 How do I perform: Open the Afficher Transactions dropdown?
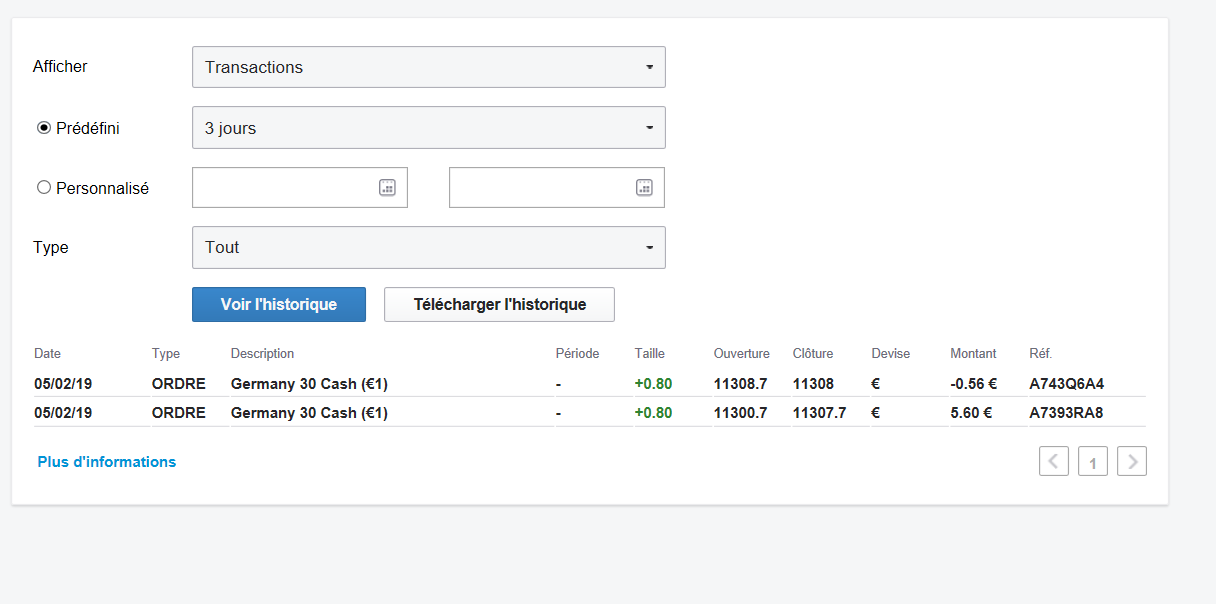click(x=428, y=67)
